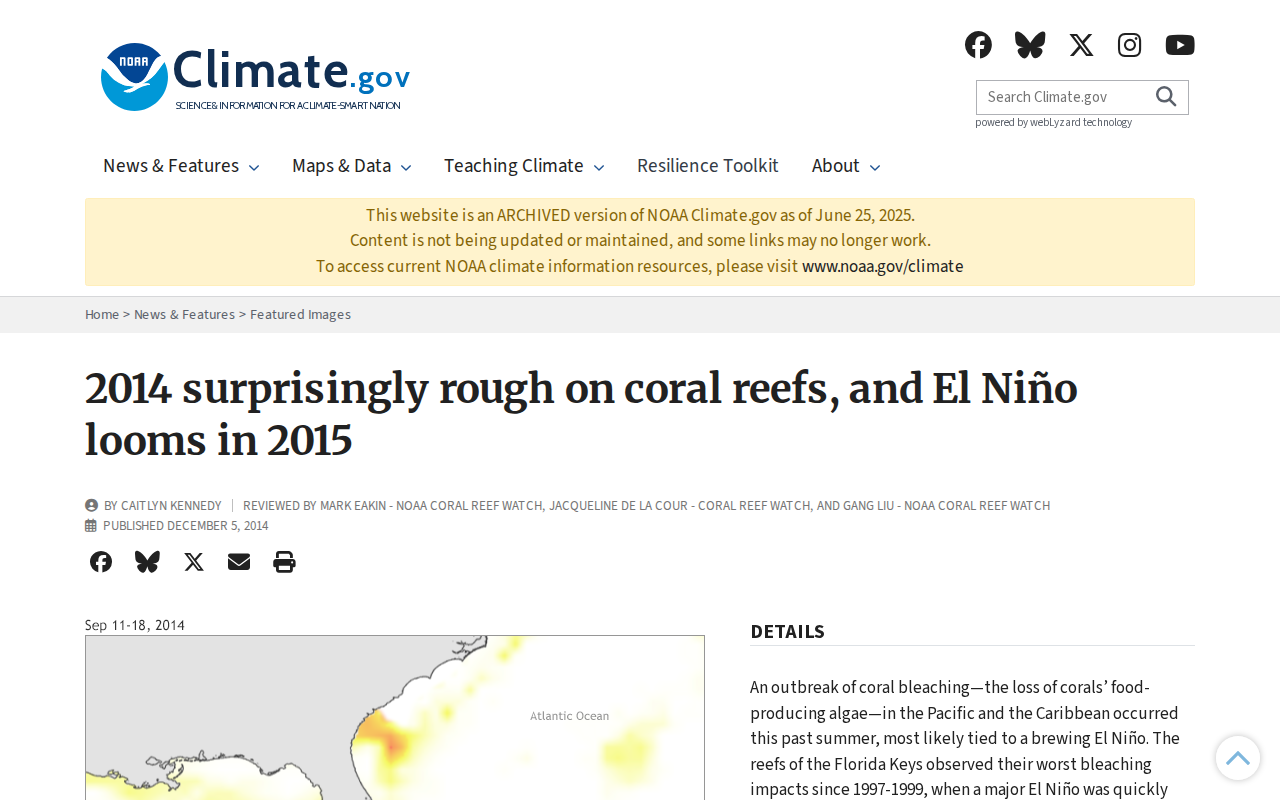Open the Facebook icon in header
1280x800 pixels.
tap(978, 45)
